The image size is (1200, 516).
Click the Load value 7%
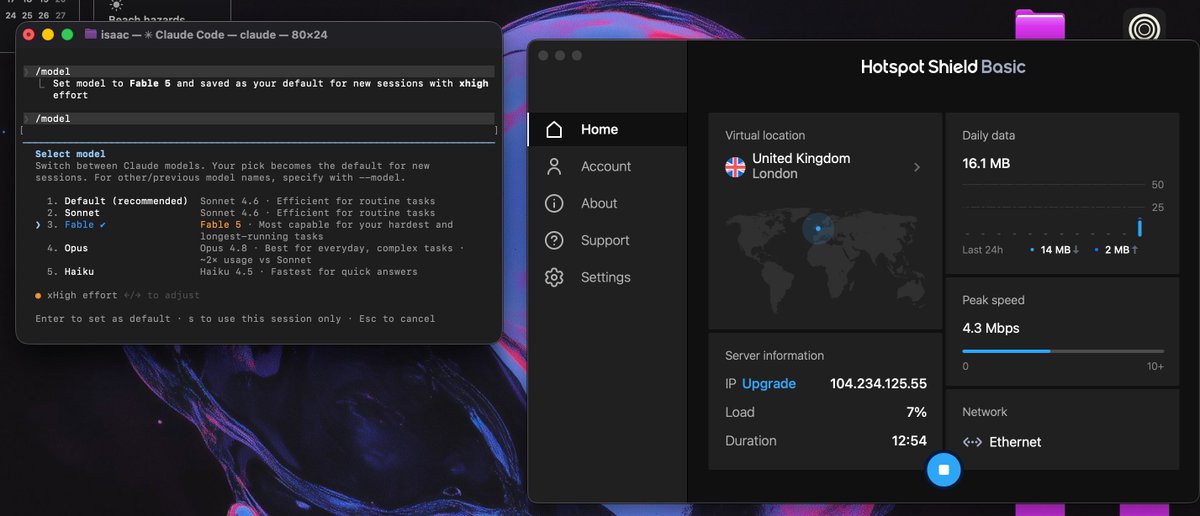tap(916, 412)
